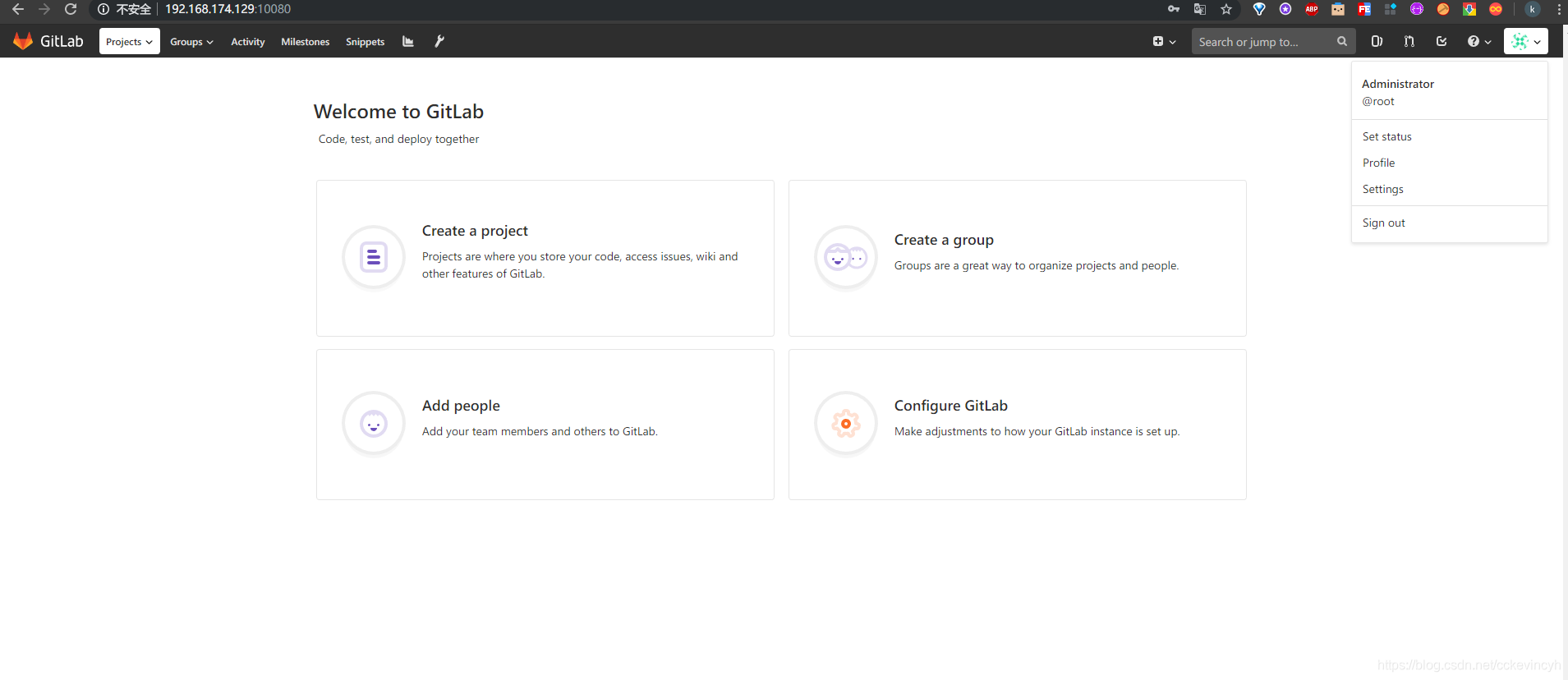The height and width of the screenshot is (680, 1568).
Task: Click the Create a group faces icon
Action: [x=846, y=257]
